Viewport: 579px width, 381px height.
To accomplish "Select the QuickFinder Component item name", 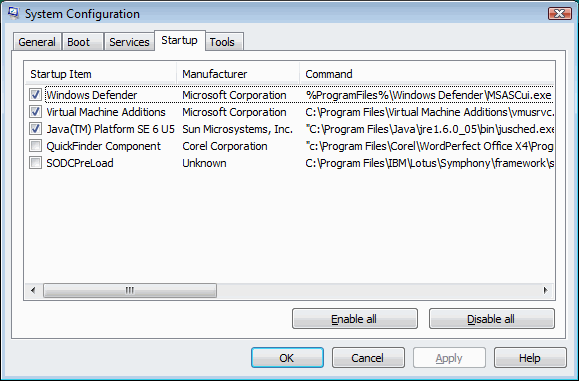I will tap(104, 146).
